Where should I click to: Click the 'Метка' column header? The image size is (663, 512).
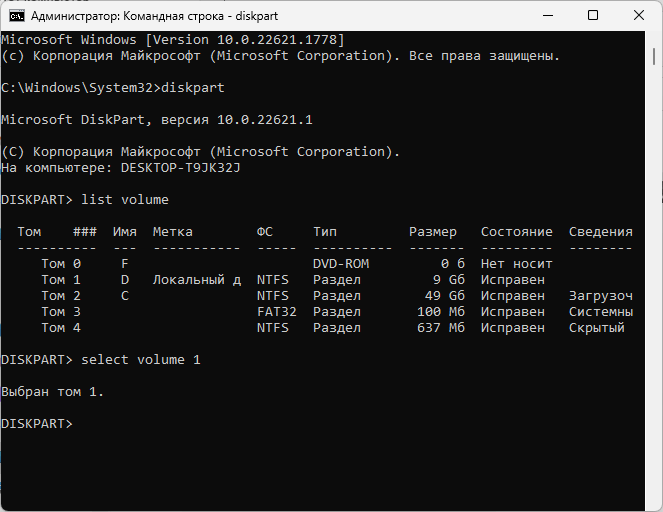(173, 232)
